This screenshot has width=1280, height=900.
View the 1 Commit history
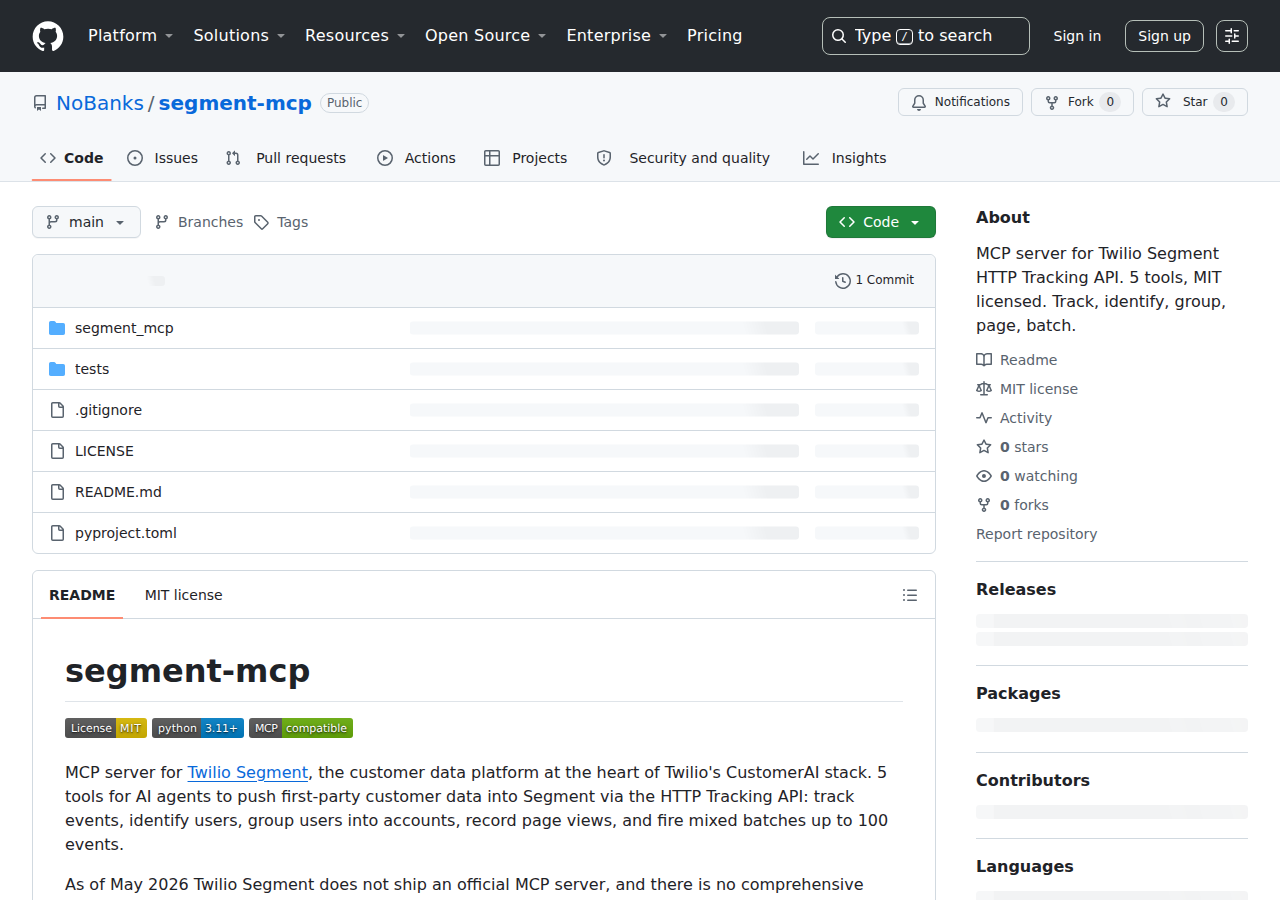[x=875, y=280]
